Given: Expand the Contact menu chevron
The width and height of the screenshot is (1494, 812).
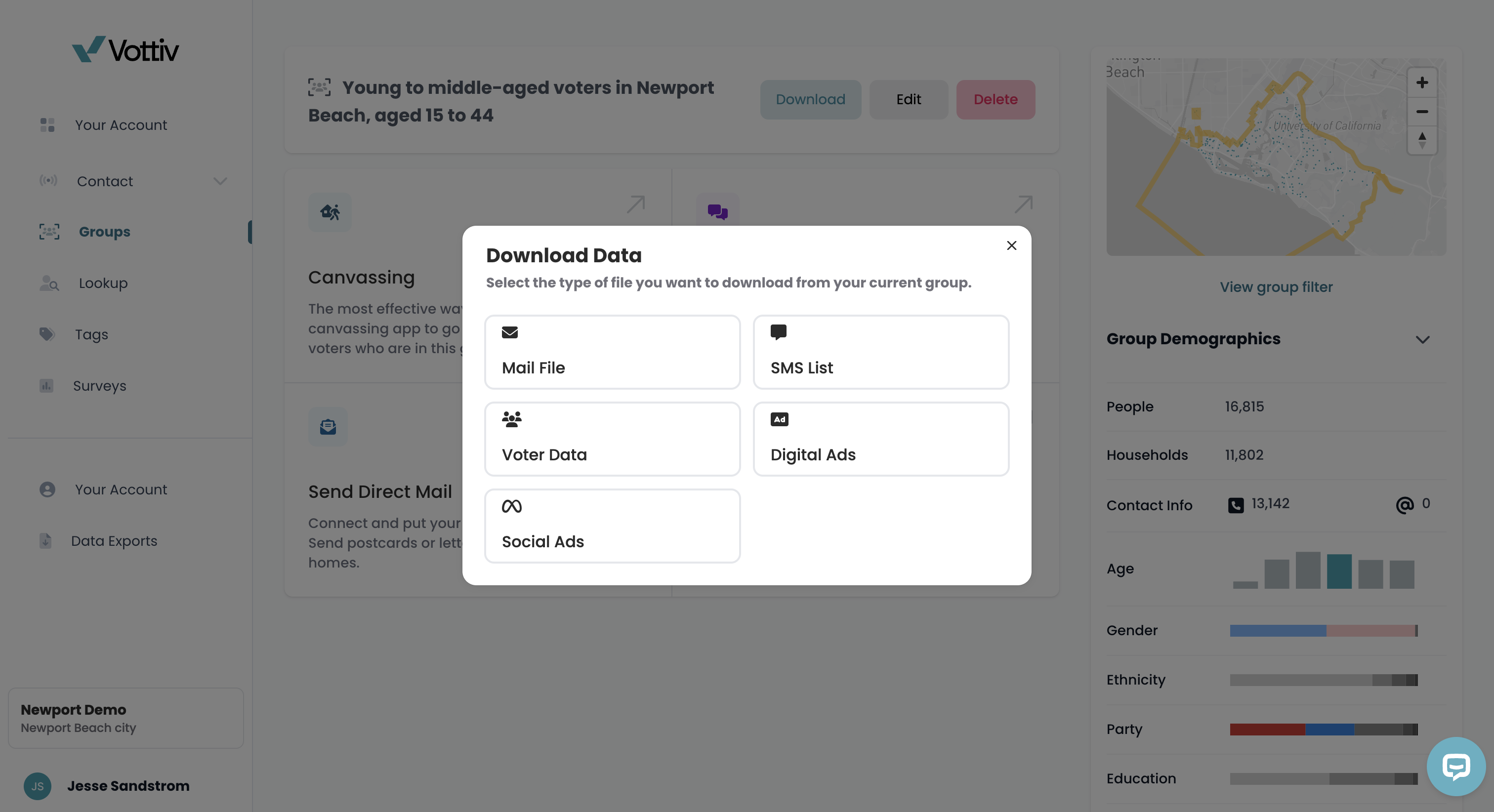Looking at the screenshot, I should (x=220, y=181).
